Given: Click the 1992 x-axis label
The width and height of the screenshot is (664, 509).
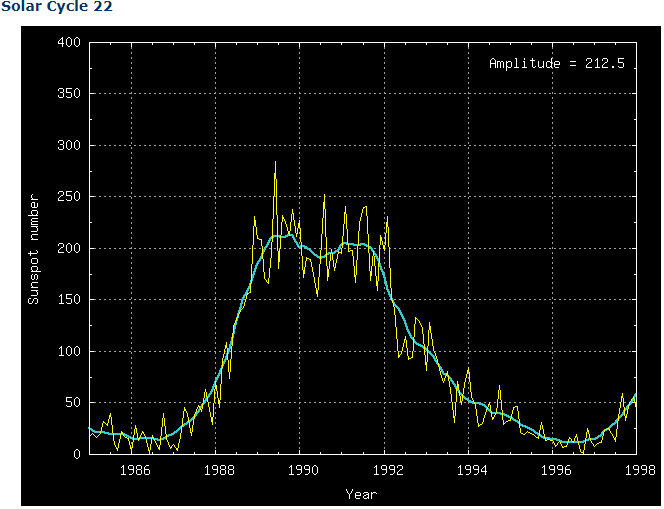Looking at the screenshot, I should pyautogui.click(x=388, y=470).
